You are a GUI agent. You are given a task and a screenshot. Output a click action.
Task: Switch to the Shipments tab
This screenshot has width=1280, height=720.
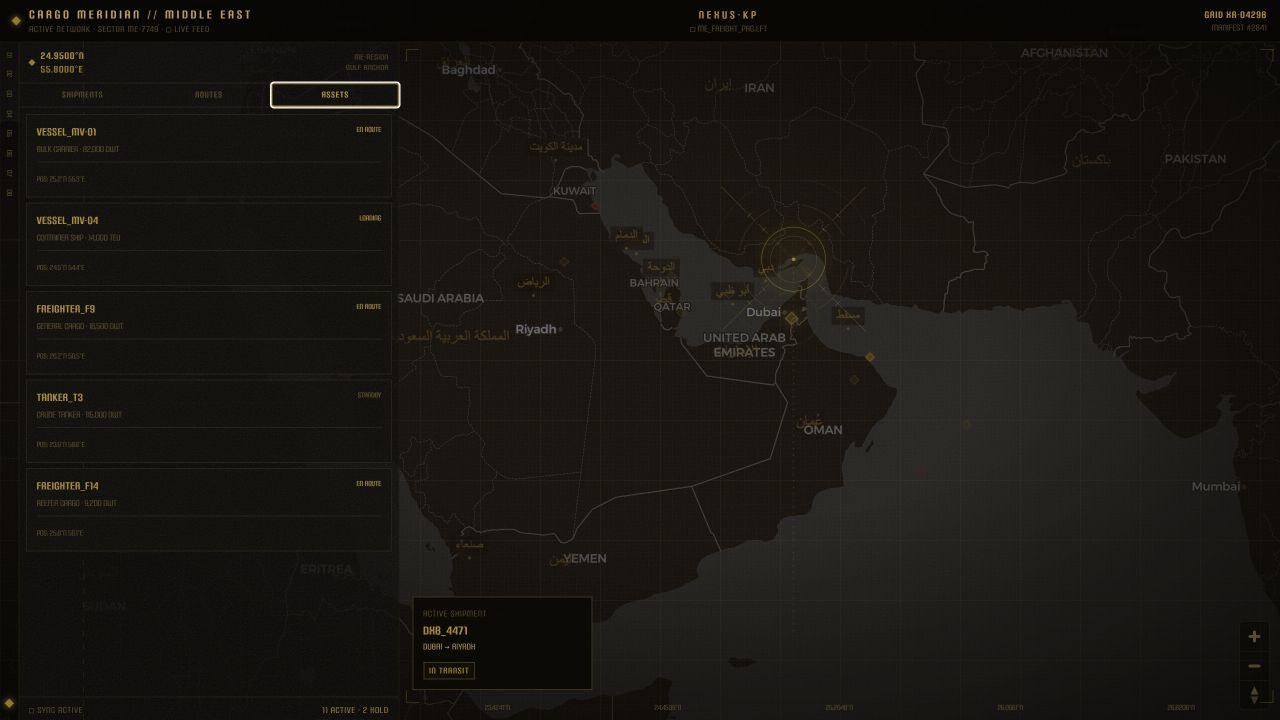pyautogui.click(x=82, y=95)
